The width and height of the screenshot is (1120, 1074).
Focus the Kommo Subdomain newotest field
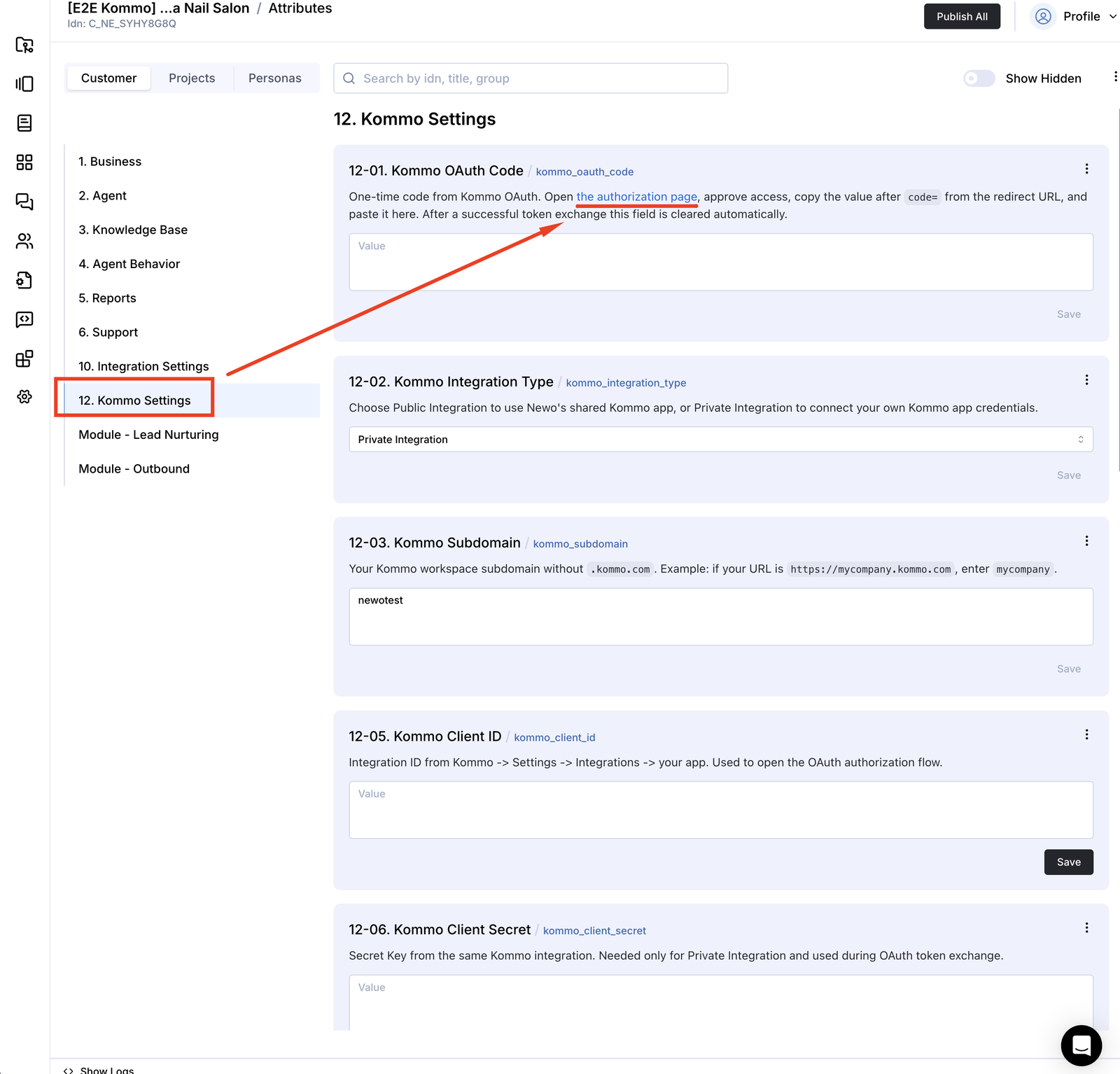coord(721,617)
